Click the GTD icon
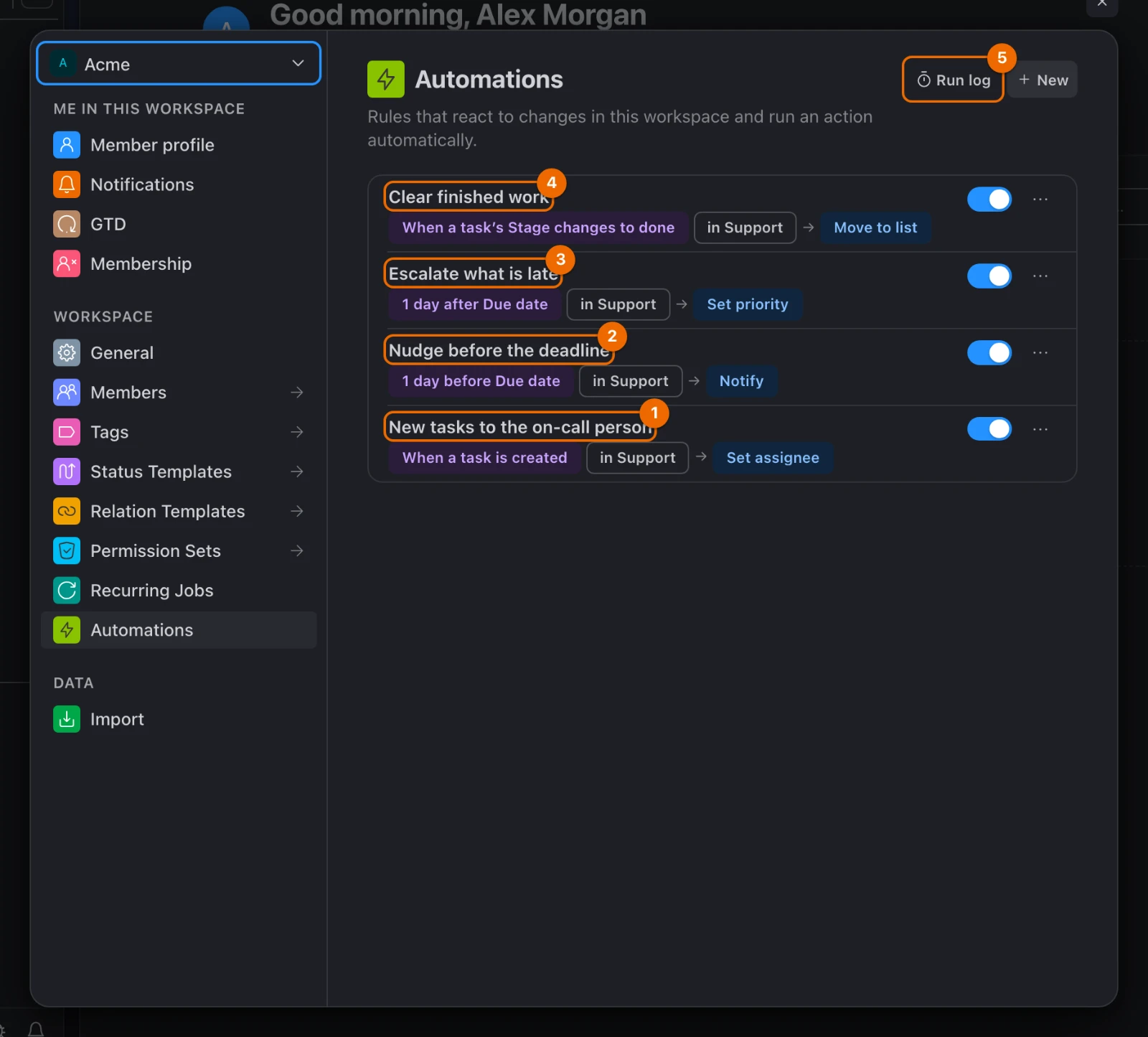This screenshot has height=1037, width=1148. (x=67, y=224)
